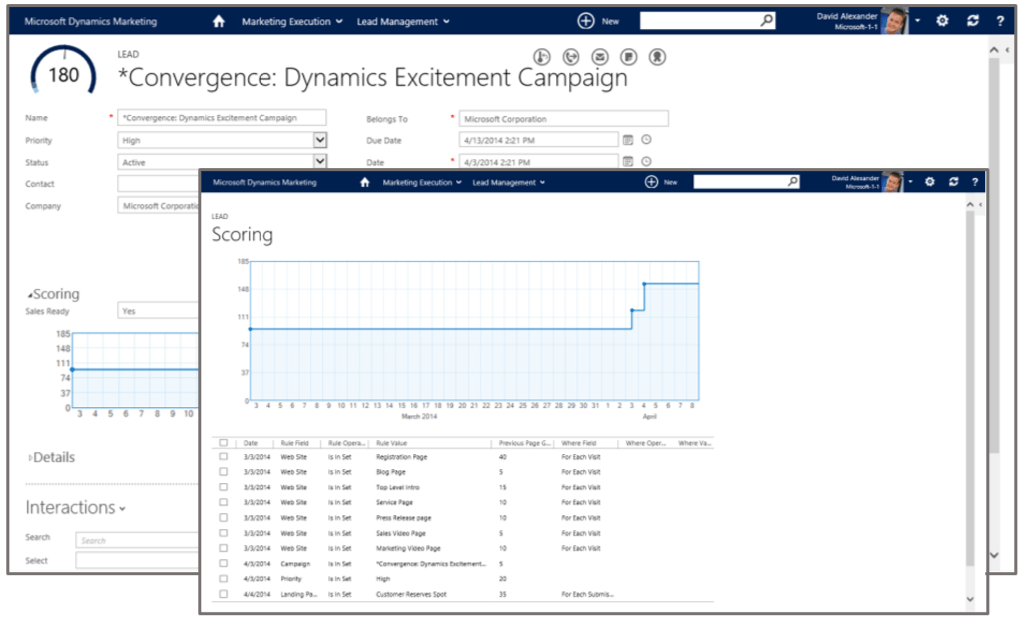This screenshot has width=1034, height=638.
Task: Check the select-all box in the scoring table header
Action: [222, 441]
